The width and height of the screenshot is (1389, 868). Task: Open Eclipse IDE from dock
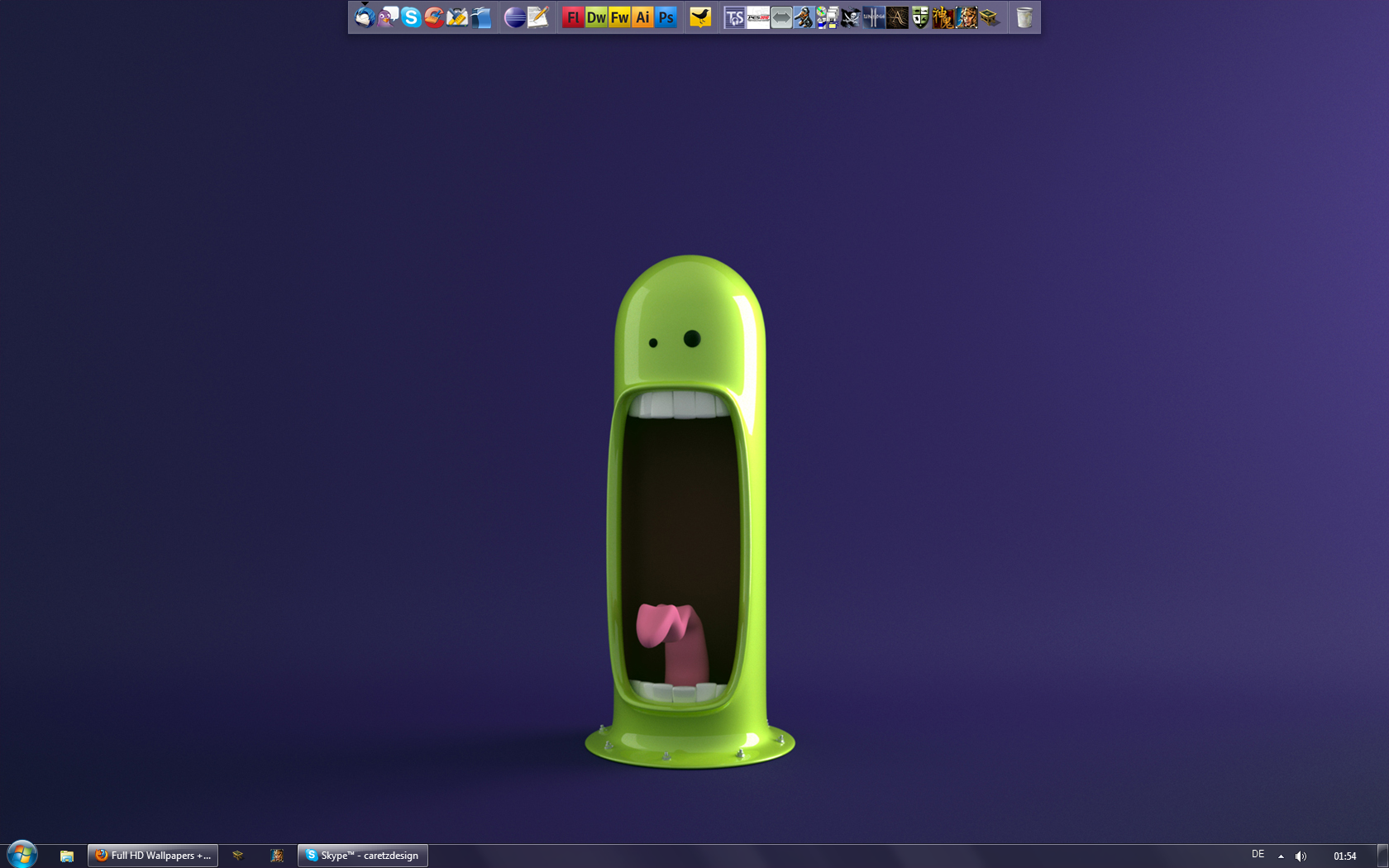point(514,17)
